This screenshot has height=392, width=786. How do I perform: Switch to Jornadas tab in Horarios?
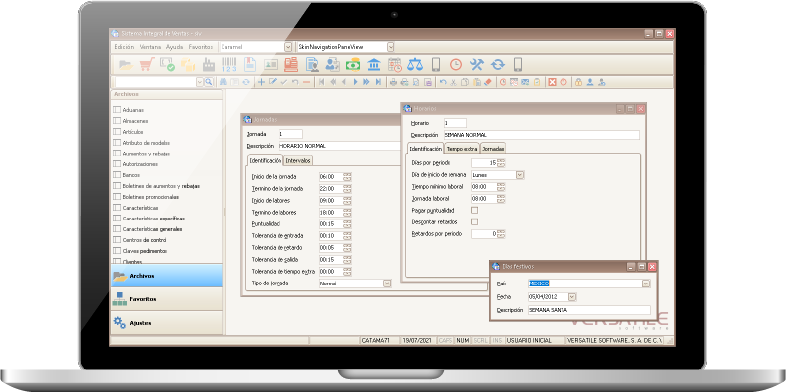click(x=493, y=148)
